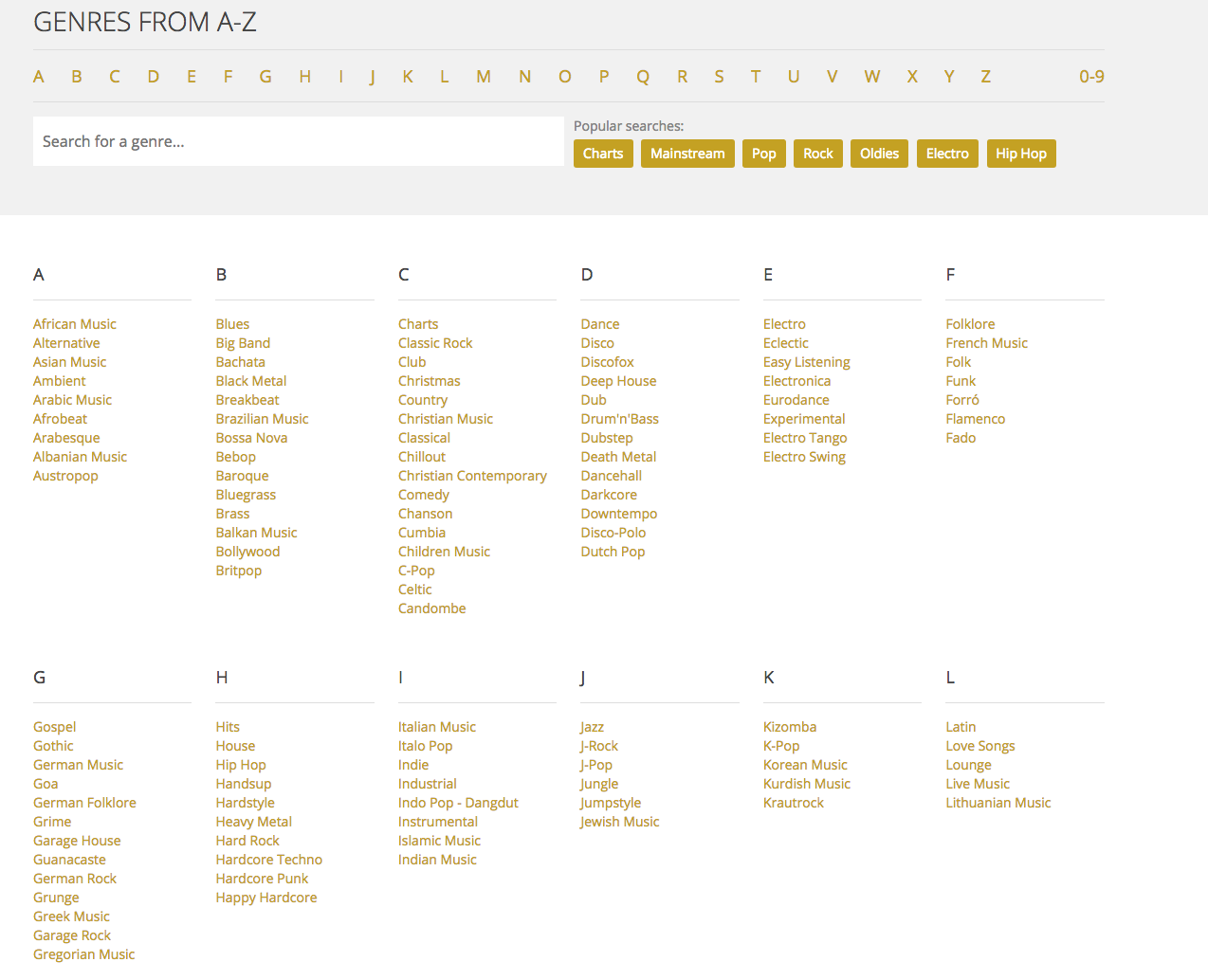The width and height of the screenshot is (1208, 980).
Task: Click the genre search input field
Action: [298, 141]
